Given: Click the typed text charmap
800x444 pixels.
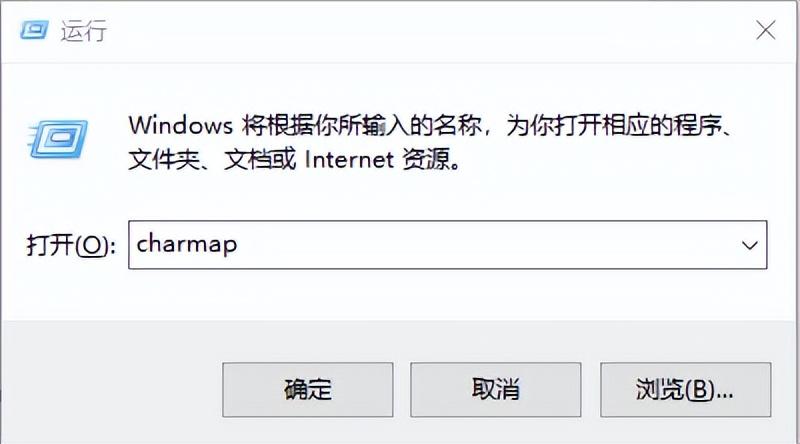Looking at the screenshot, I should 187,244.
